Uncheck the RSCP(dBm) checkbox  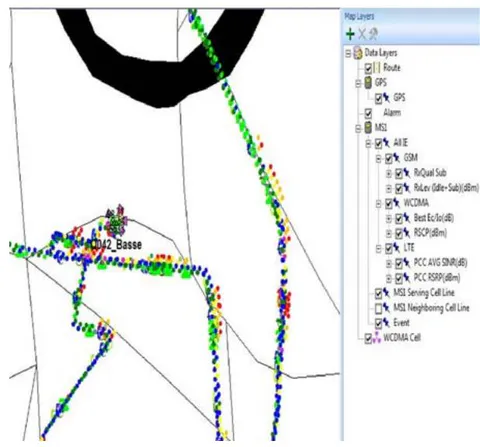(x=399, y=234)
